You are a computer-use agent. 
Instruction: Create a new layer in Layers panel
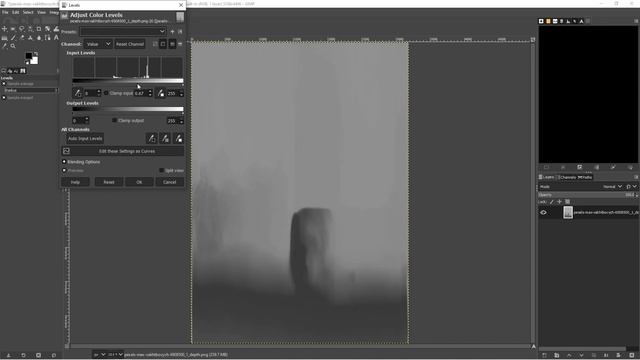(x=544, y=356)
